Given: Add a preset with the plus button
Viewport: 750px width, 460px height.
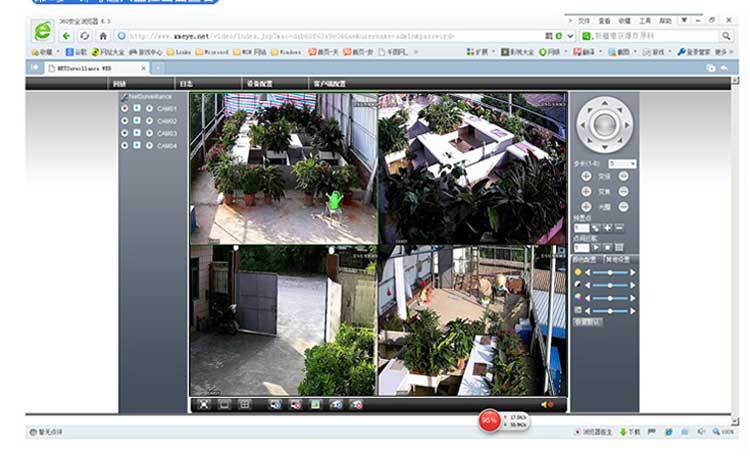Looking at the screenshot, I should (607, 228).
